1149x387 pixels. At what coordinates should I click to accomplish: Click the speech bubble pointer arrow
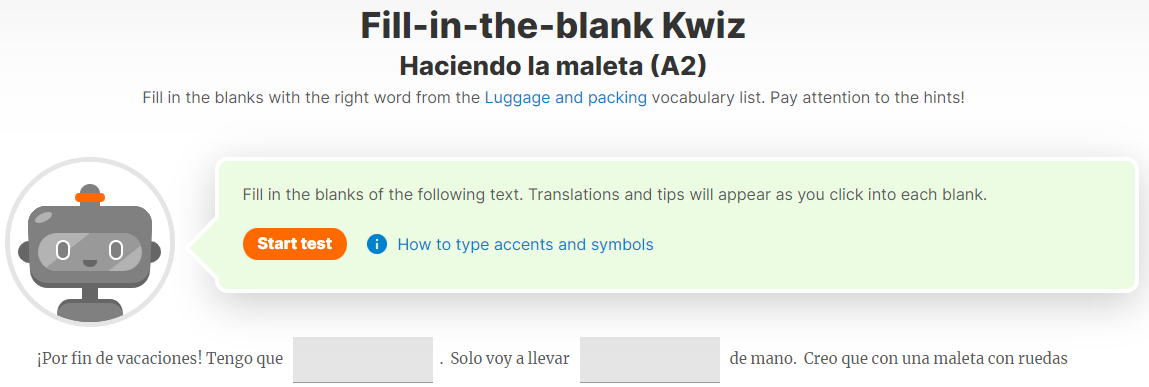click(204, 247)
